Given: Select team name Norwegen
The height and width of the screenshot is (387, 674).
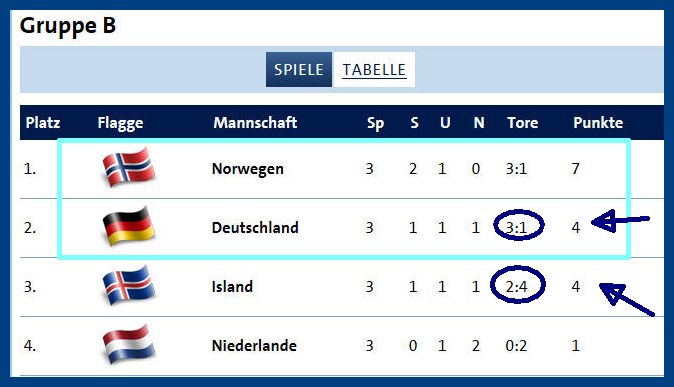Looking at the screenshot, I should click(248, 169).
